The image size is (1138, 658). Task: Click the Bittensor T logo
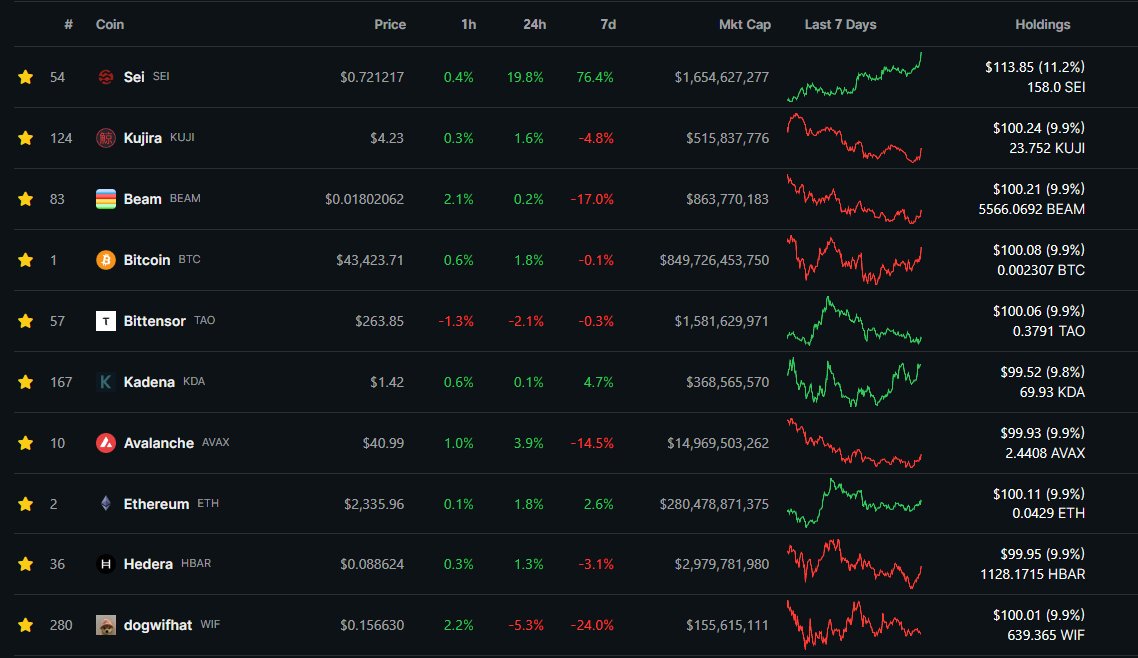[106, 321]
